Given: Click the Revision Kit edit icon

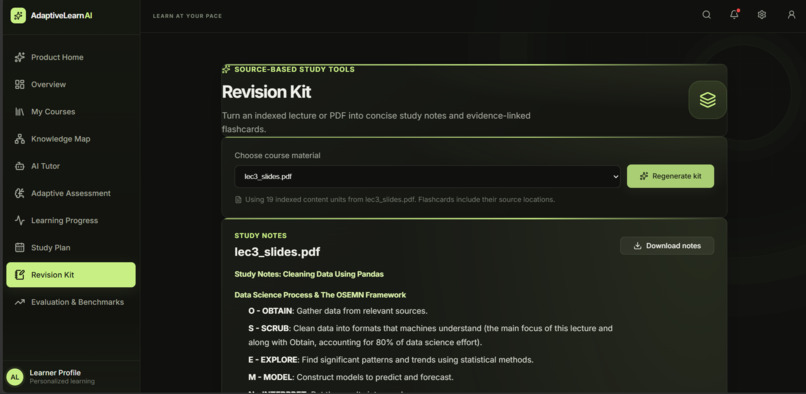Looking at the screenshot, I should point(20,275).
